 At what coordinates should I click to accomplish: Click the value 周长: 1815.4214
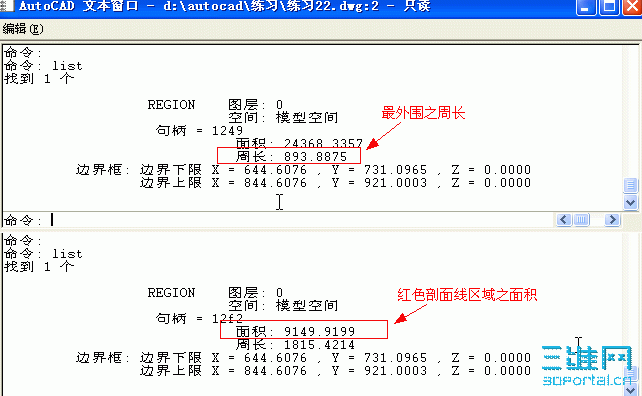click(295, 344)
